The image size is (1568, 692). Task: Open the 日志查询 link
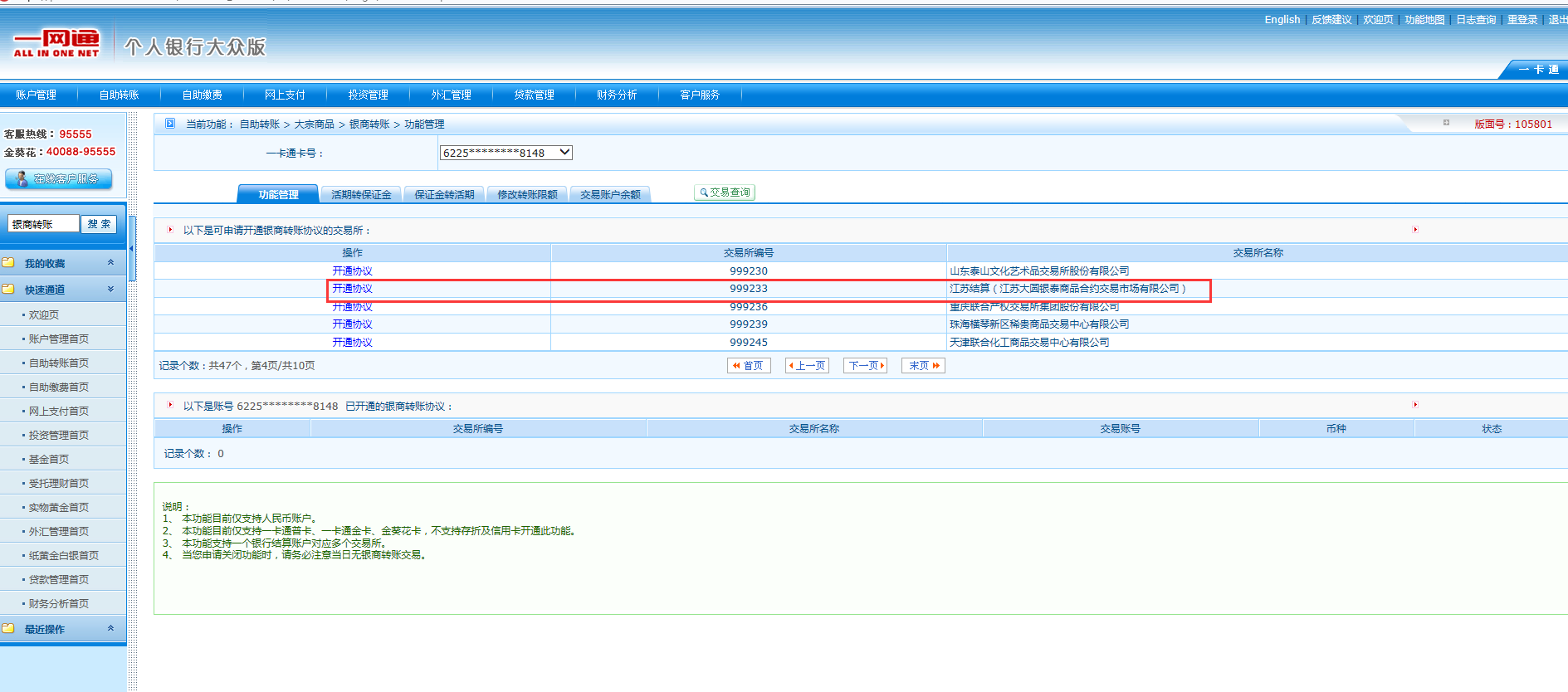point(1476,19)
